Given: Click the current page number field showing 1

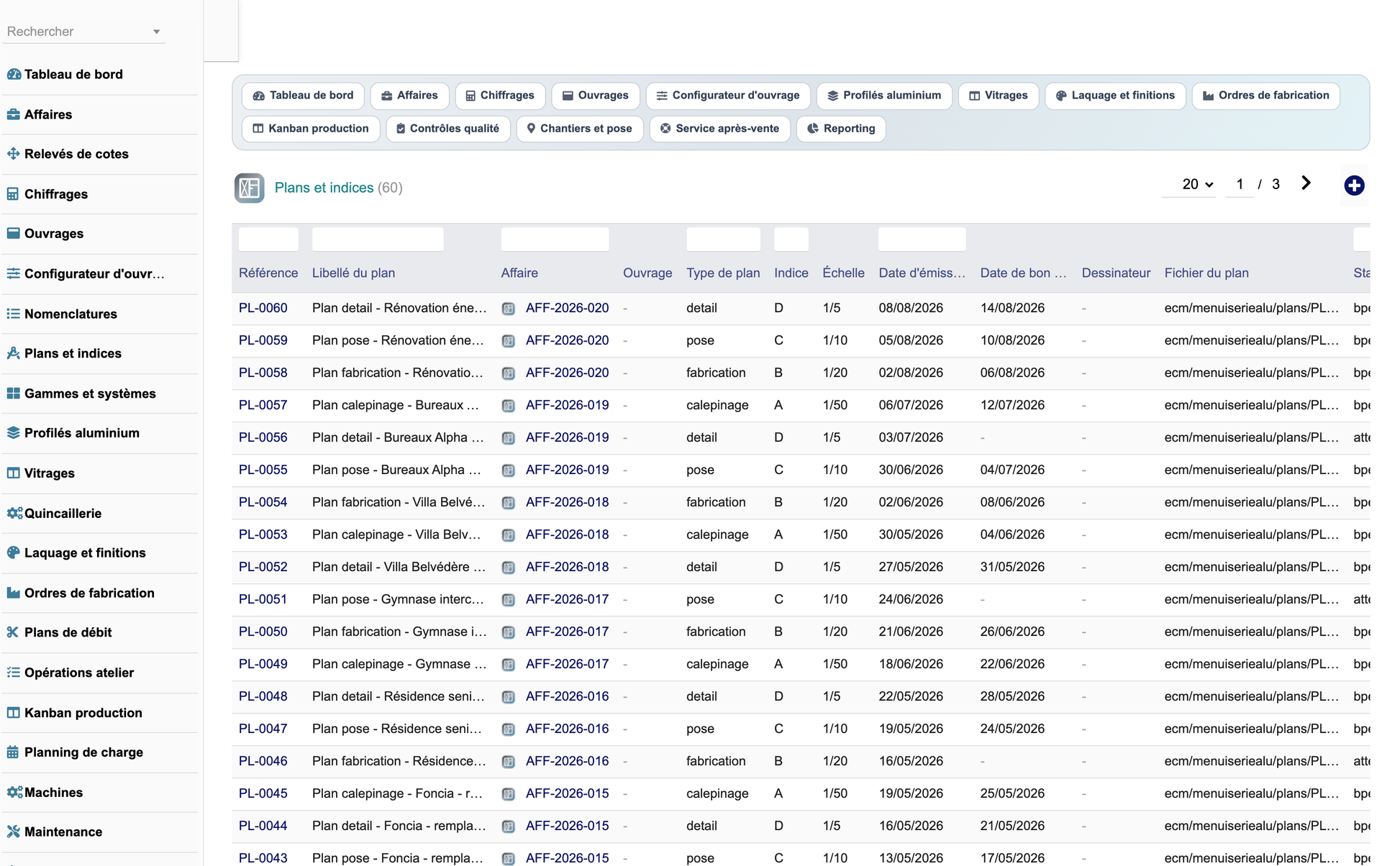Looking at the screenshot, I should point(1240,185).
